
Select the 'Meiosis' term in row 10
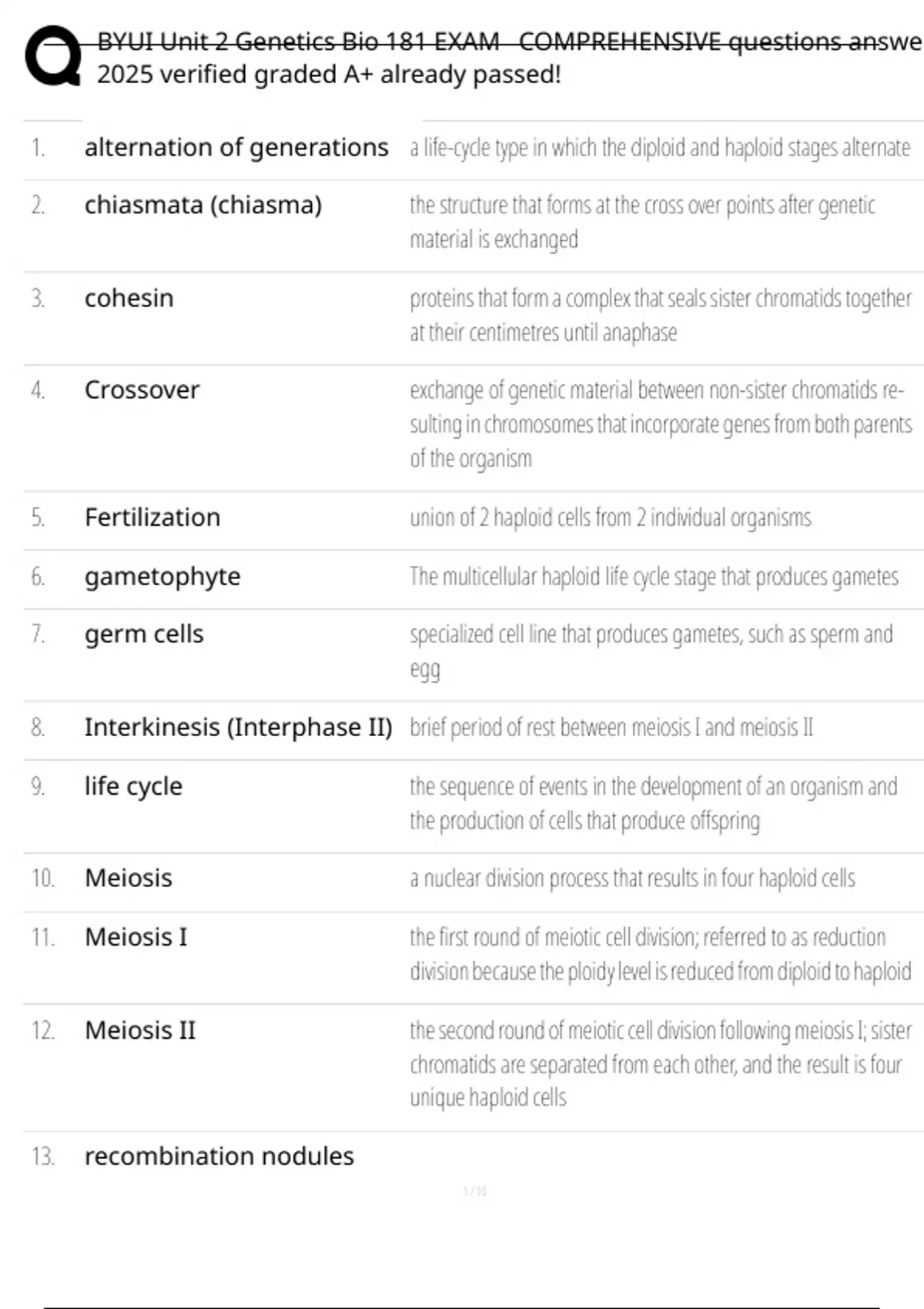(129, 878)
